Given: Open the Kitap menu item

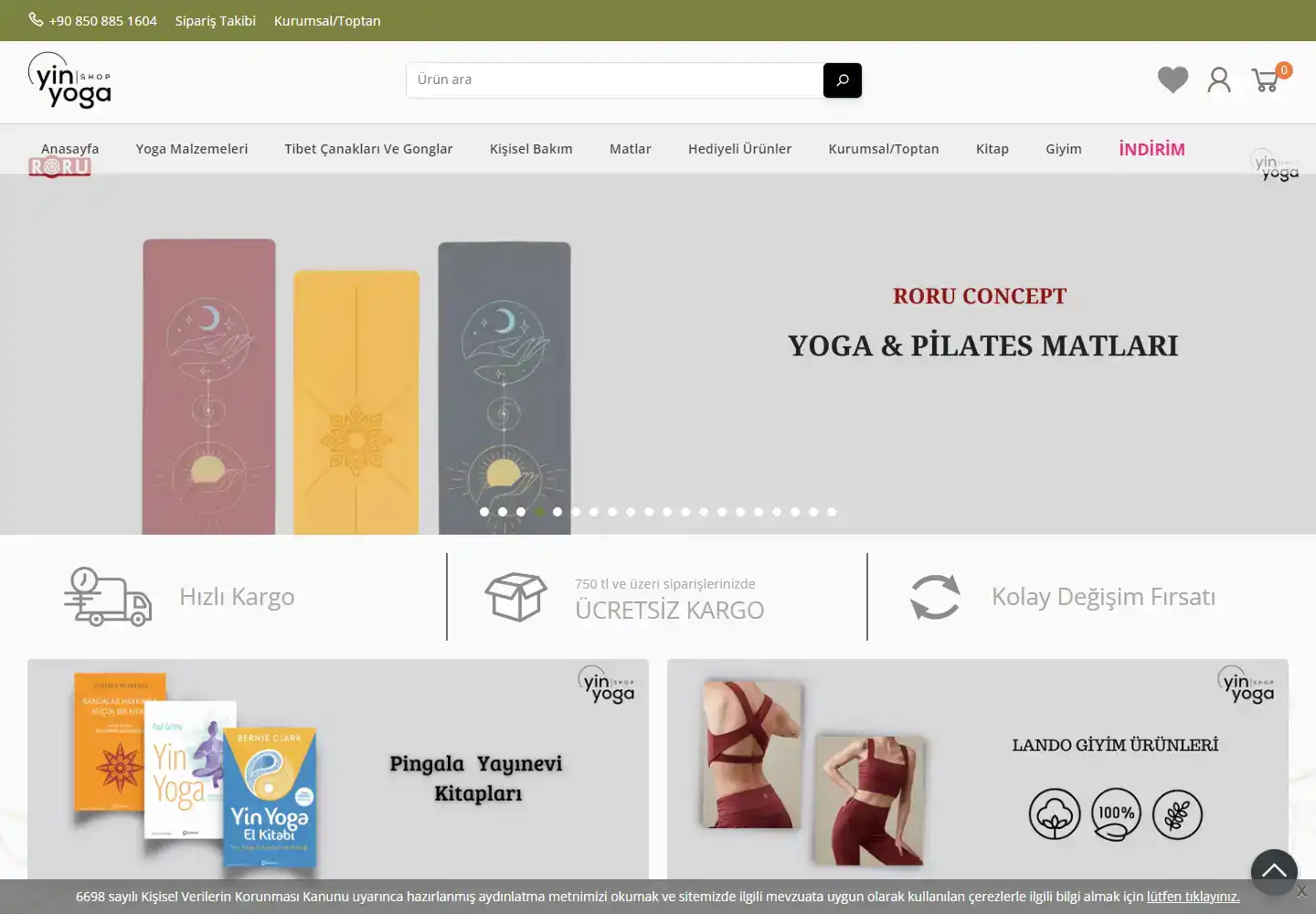Looking at the screenshot, I should [992, 149].
